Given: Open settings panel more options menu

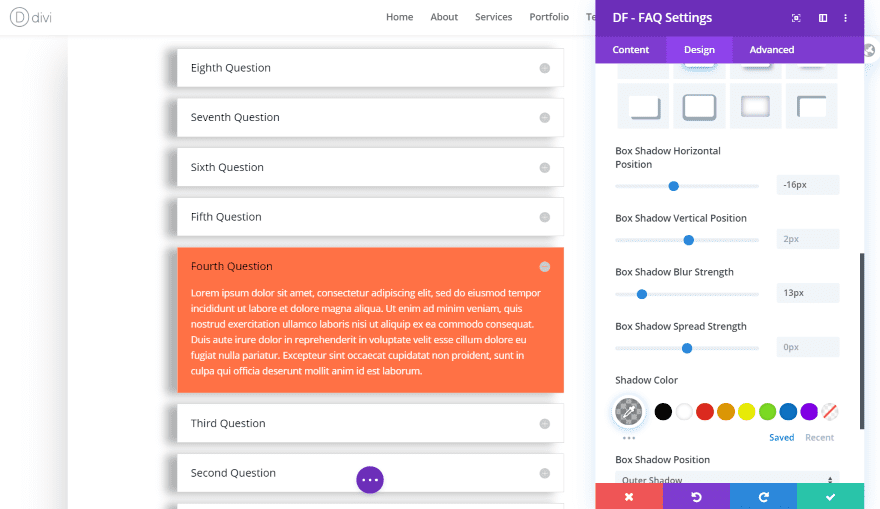Looking at the screenshot, I should pos(845,18).
